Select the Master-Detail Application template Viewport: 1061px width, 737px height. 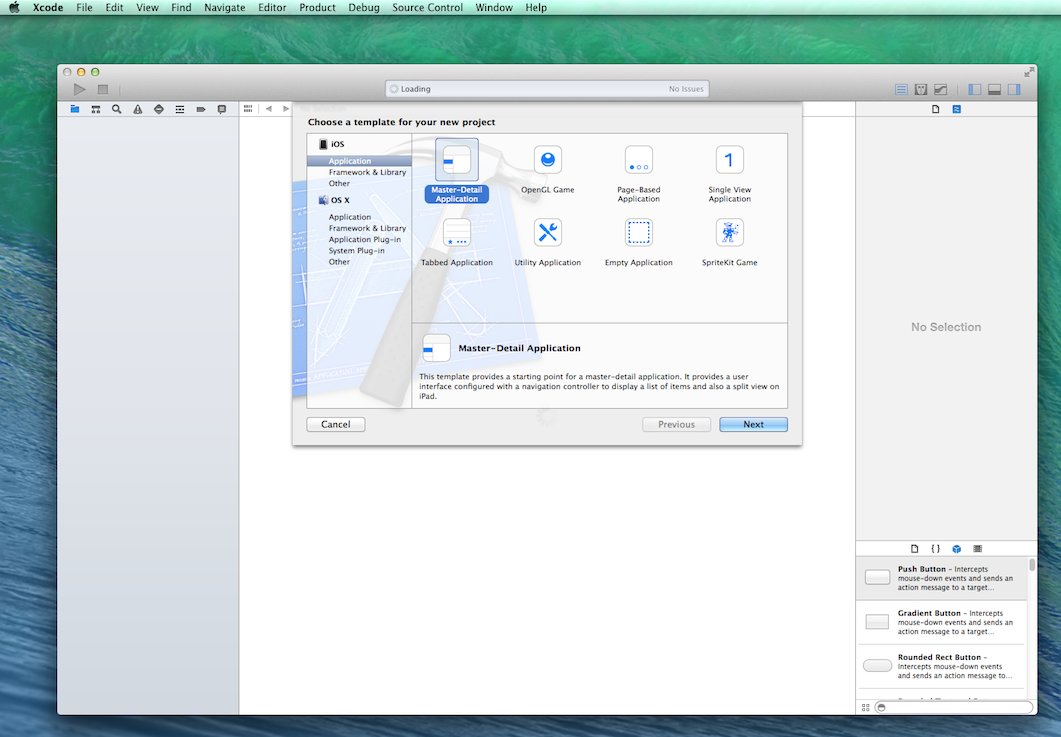tap(457, 171)
